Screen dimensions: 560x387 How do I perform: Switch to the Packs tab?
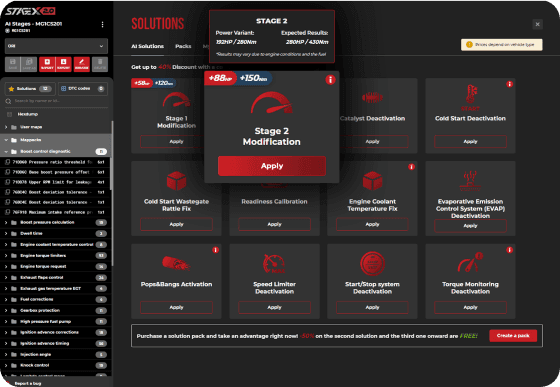click(x=183, y=46)
